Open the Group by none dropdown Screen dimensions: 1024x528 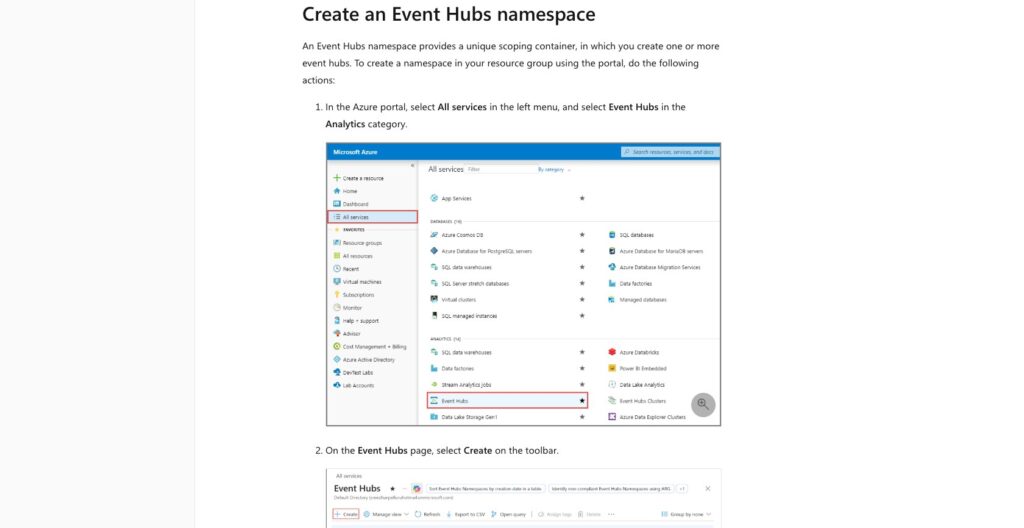coord(686,514)
